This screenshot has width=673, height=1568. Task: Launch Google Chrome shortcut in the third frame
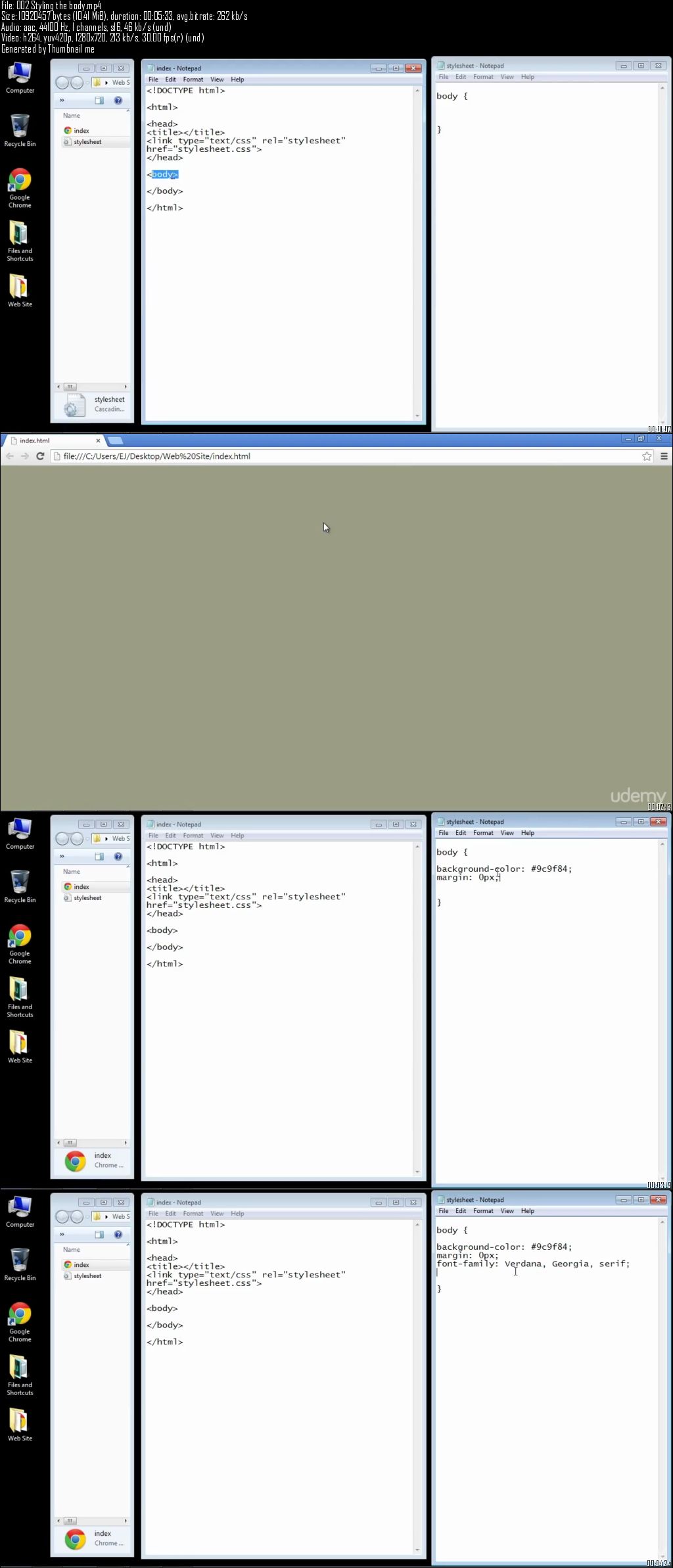click(x=20, y=944)
